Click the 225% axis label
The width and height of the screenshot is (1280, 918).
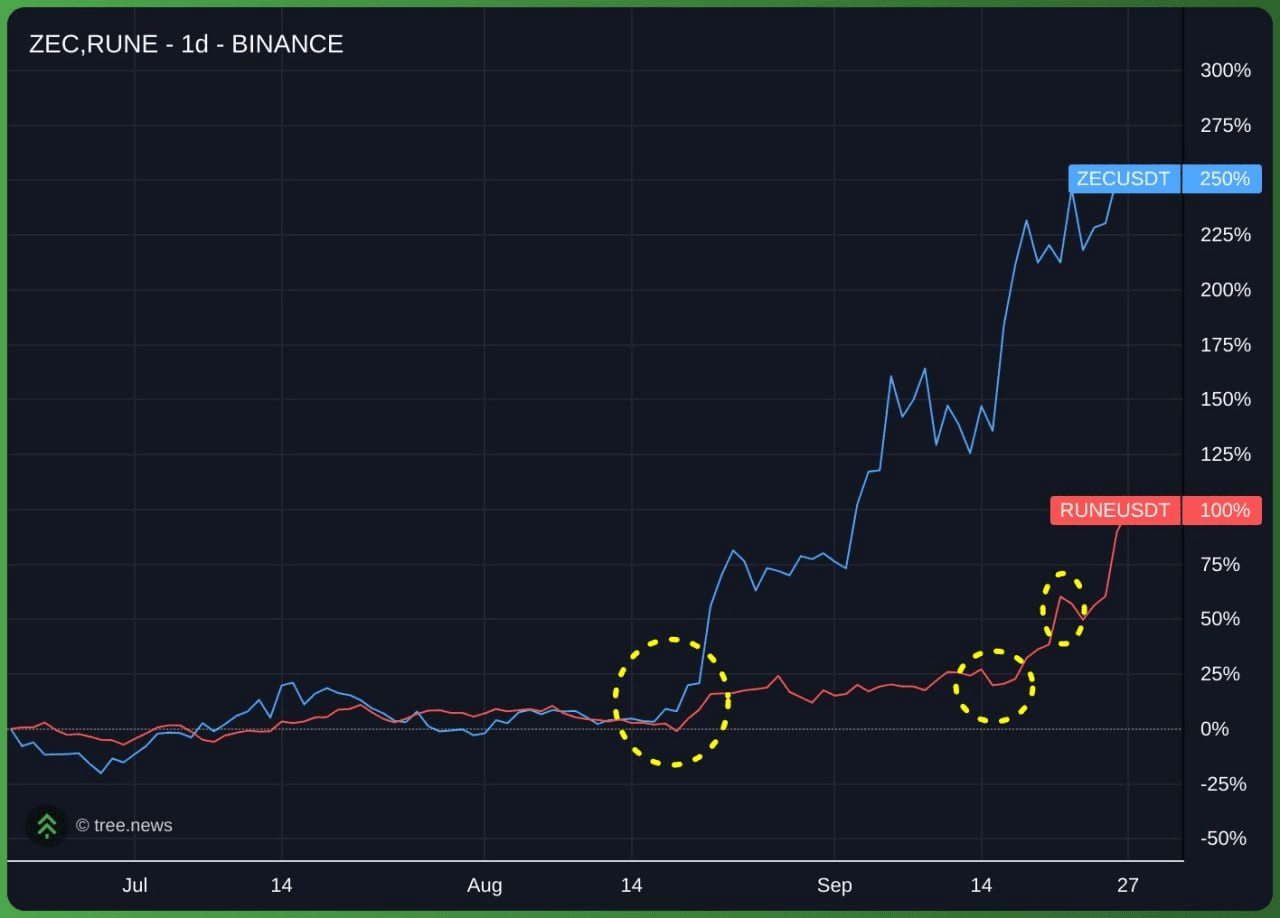[1225, 234]
